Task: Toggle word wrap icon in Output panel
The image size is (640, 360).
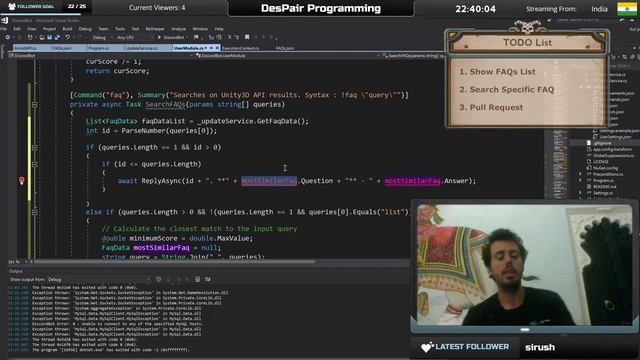Action: [x=208, y=279]
